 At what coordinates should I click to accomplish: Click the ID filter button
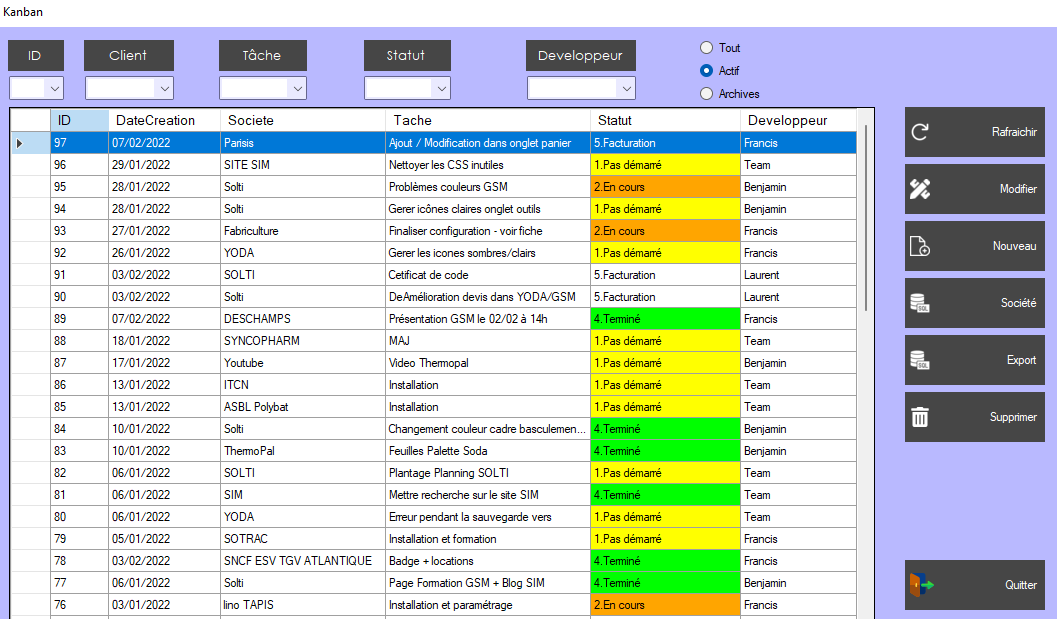(x=36, y=55)
